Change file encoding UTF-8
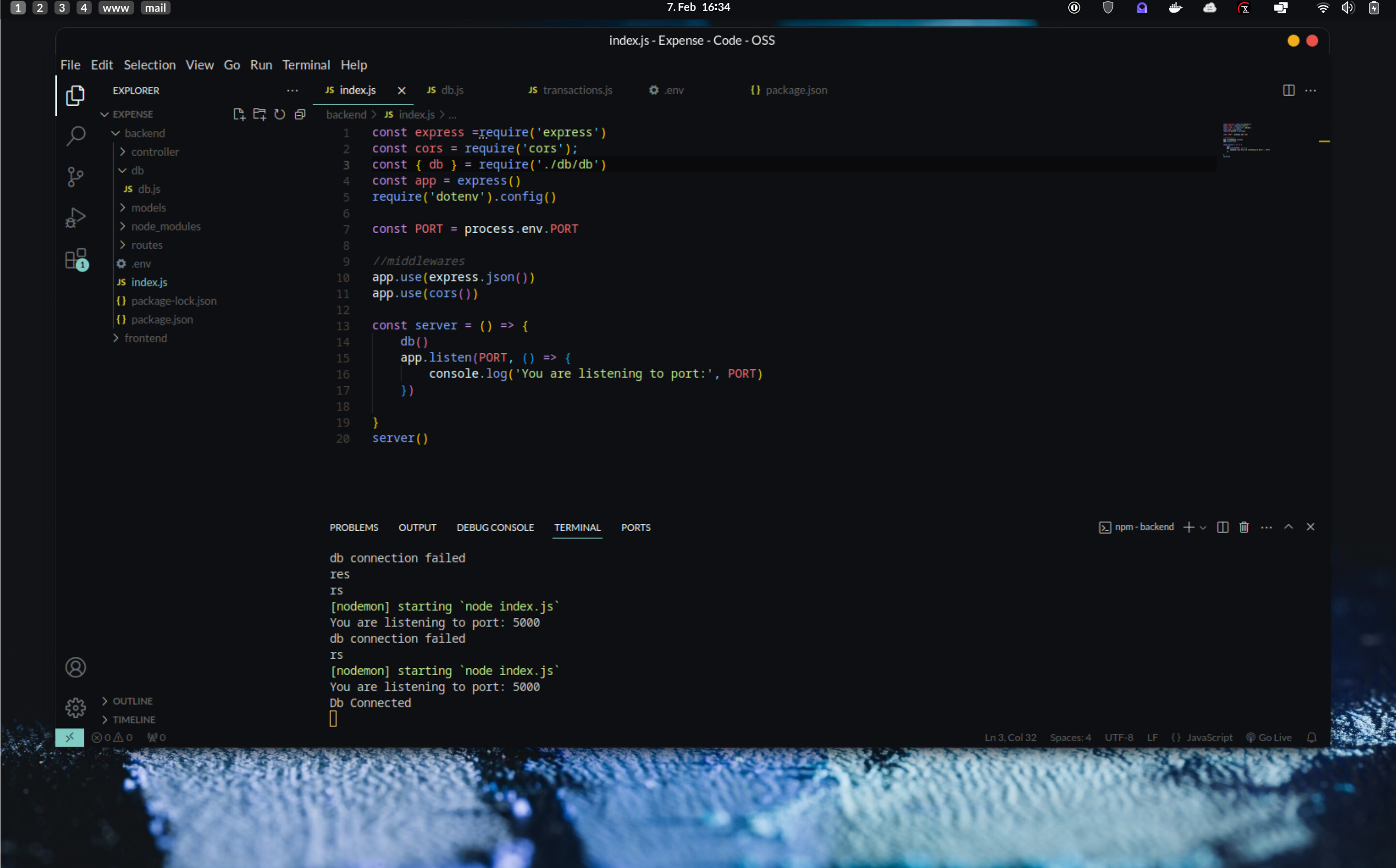The height and width of the screenshot is (868, 1396). 1119,737
